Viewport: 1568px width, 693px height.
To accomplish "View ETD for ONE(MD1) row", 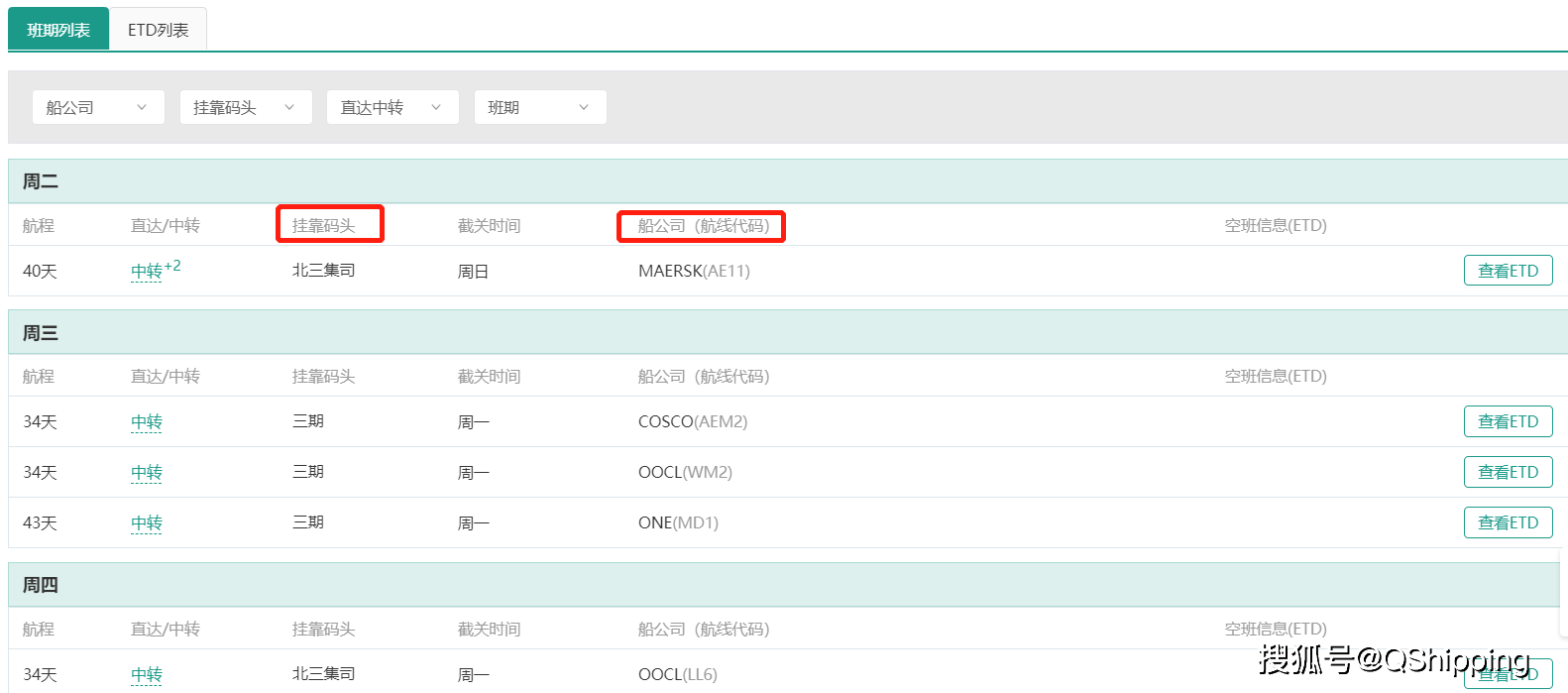I will tap(1508, 522).
